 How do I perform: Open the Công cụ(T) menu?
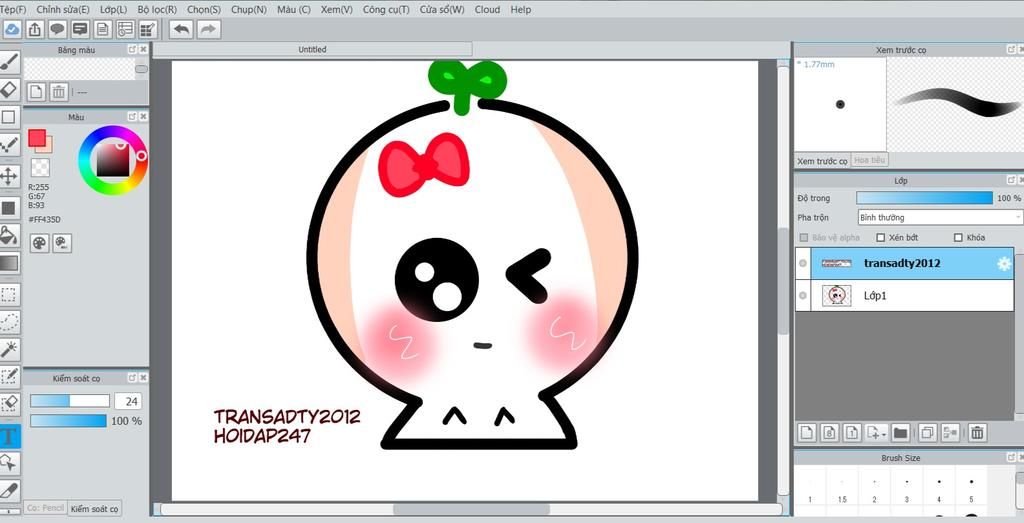[386, 10]
